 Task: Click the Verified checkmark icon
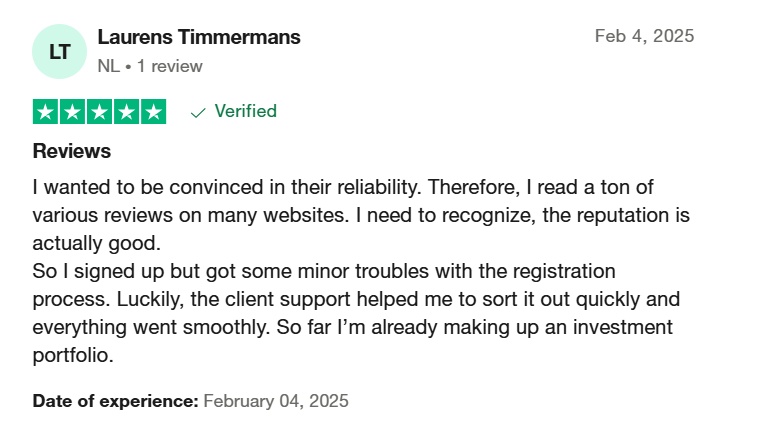point(198,113)
